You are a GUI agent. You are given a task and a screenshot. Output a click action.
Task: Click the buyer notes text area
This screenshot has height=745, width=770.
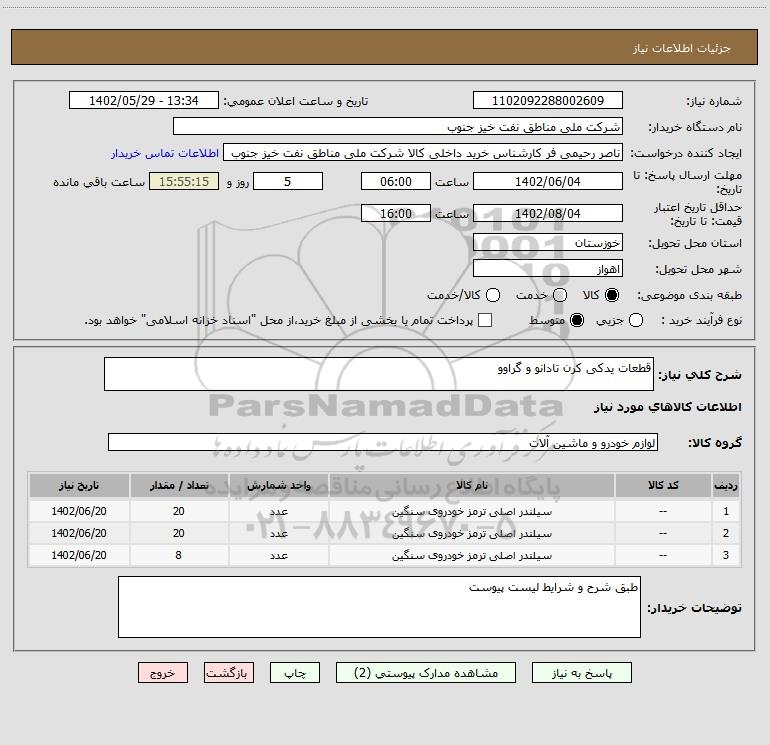pos(379,607)
